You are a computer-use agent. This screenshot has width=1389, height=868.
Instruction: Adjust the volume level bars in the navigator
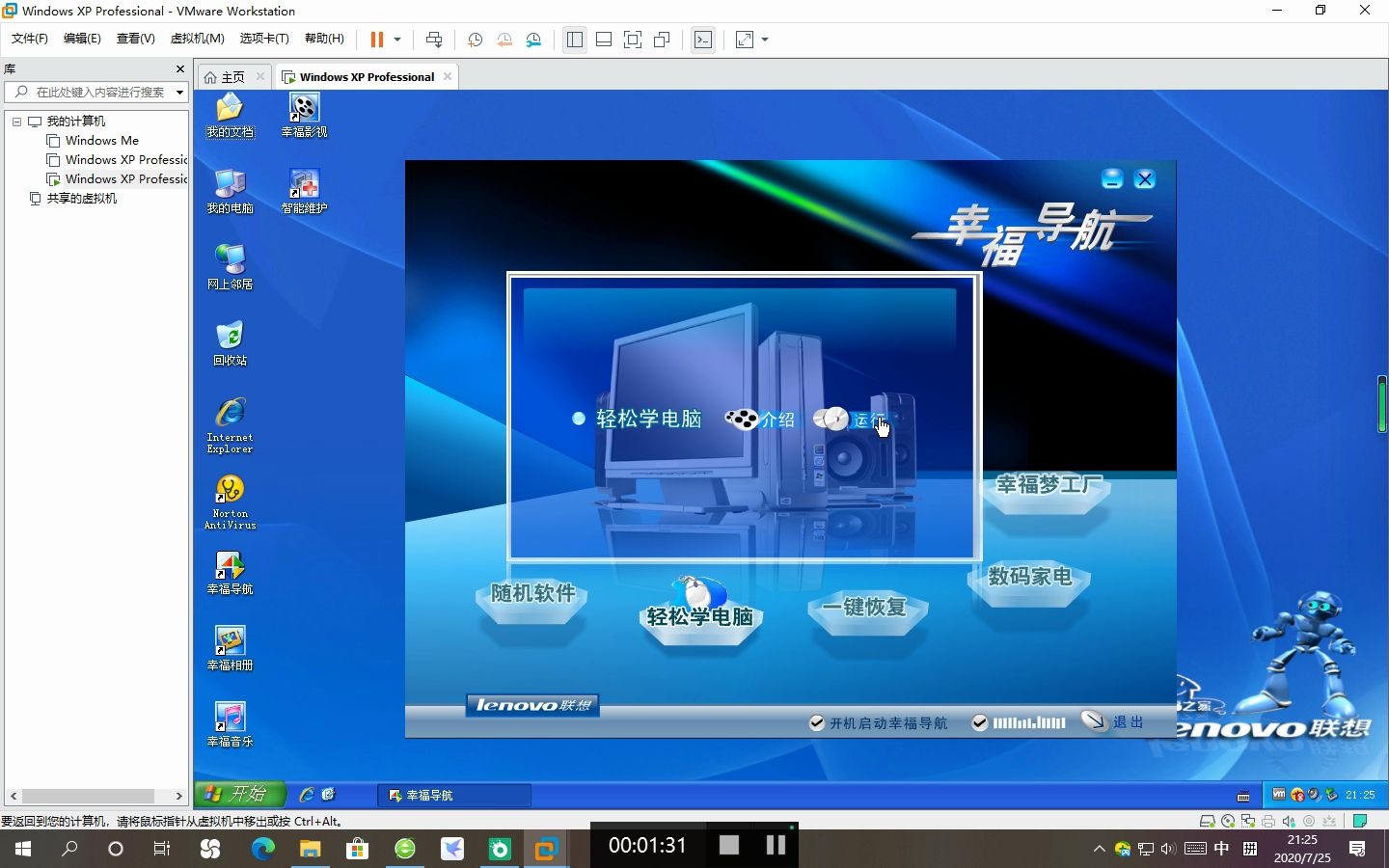[x=1029, y=723]
